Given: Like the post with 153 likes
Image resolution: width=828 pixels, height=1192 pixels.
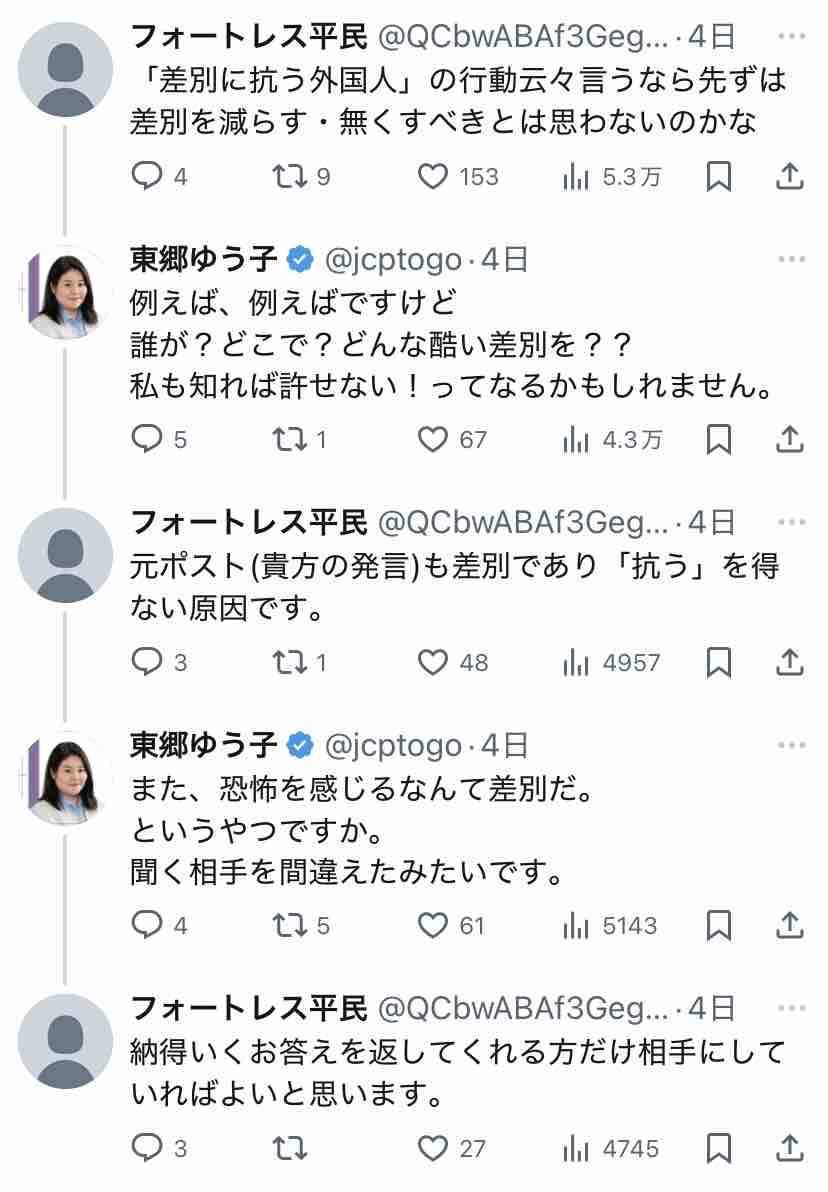Looking at the screenshot, I should coord(432,177).
